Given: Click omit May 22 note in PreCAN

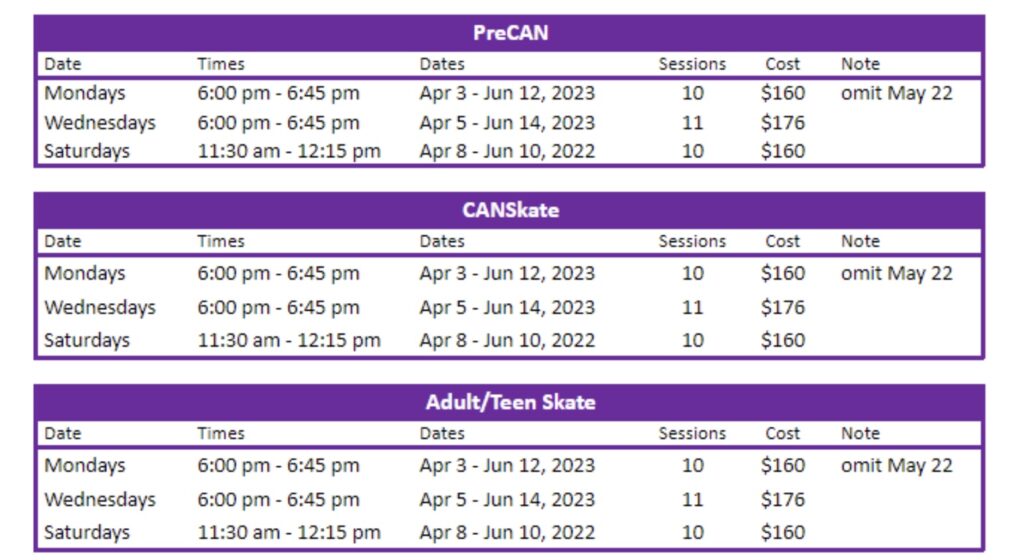Looking at the screenshot, I should (x=897, y=93).
